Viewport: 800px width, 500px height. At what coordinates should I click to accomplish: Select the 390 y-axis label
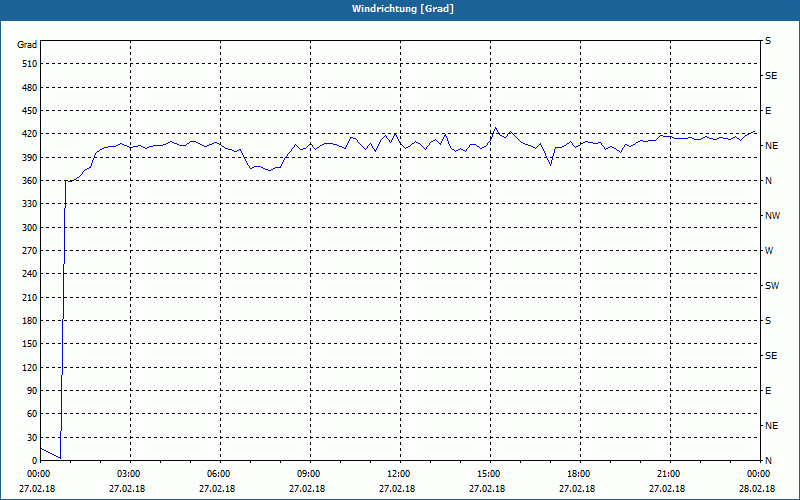(x=30, y=158)
